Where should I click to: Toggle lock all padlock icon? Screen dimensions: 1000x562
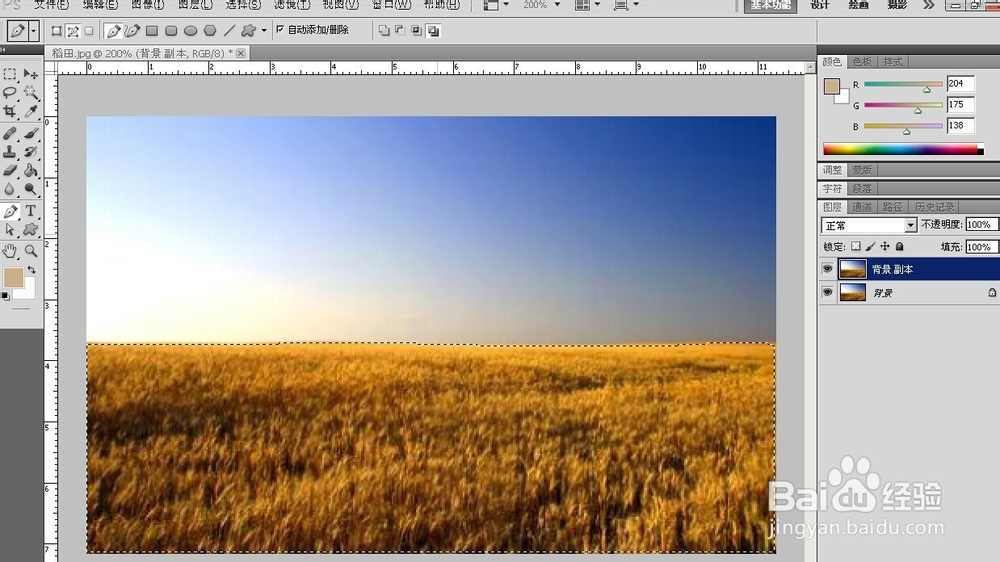point(900,246)
